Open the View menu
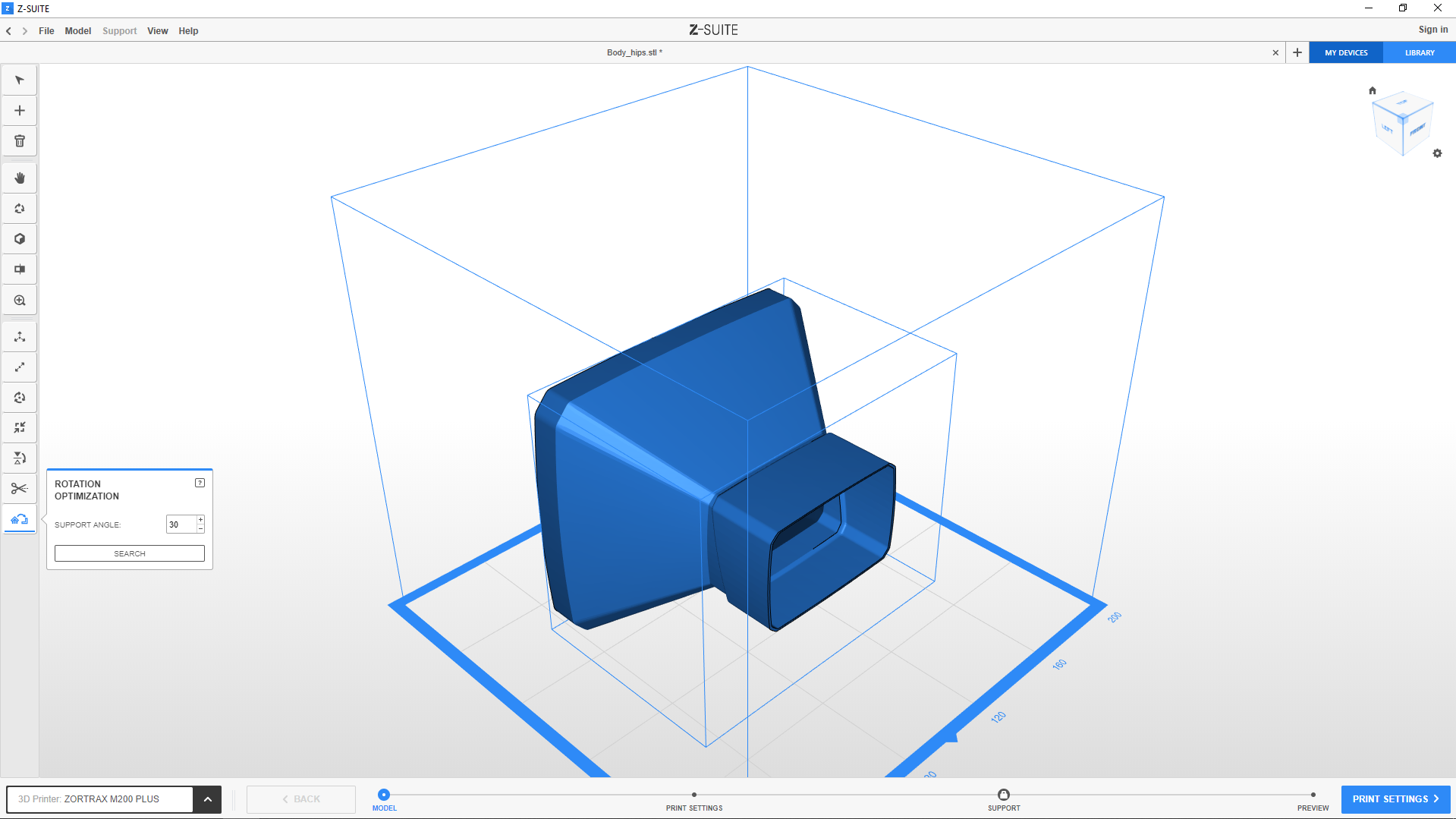 pos(157,31)
